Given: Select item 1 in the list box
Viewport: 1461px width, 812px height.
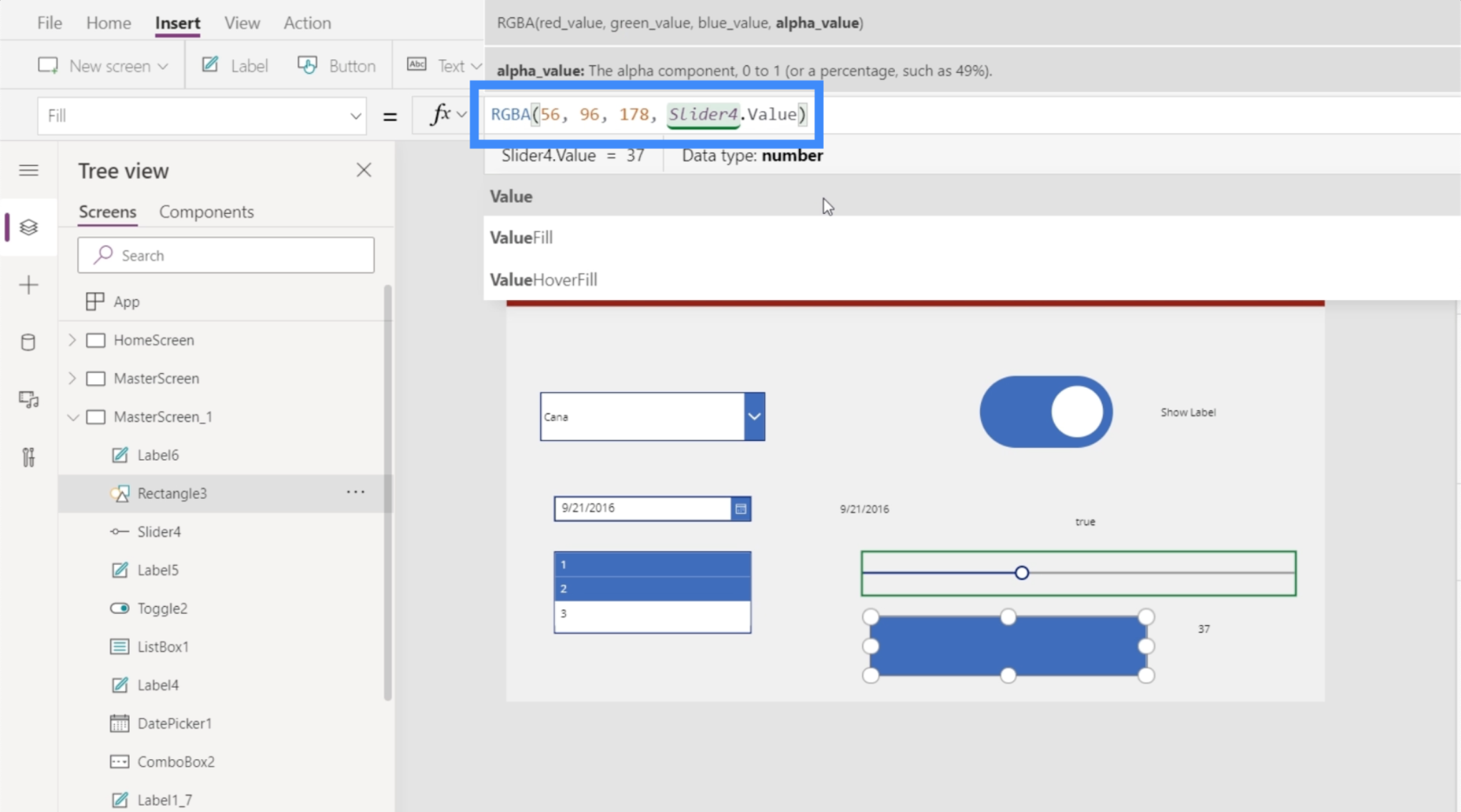Looking at the screenshot, I should [x=652, y=564].
